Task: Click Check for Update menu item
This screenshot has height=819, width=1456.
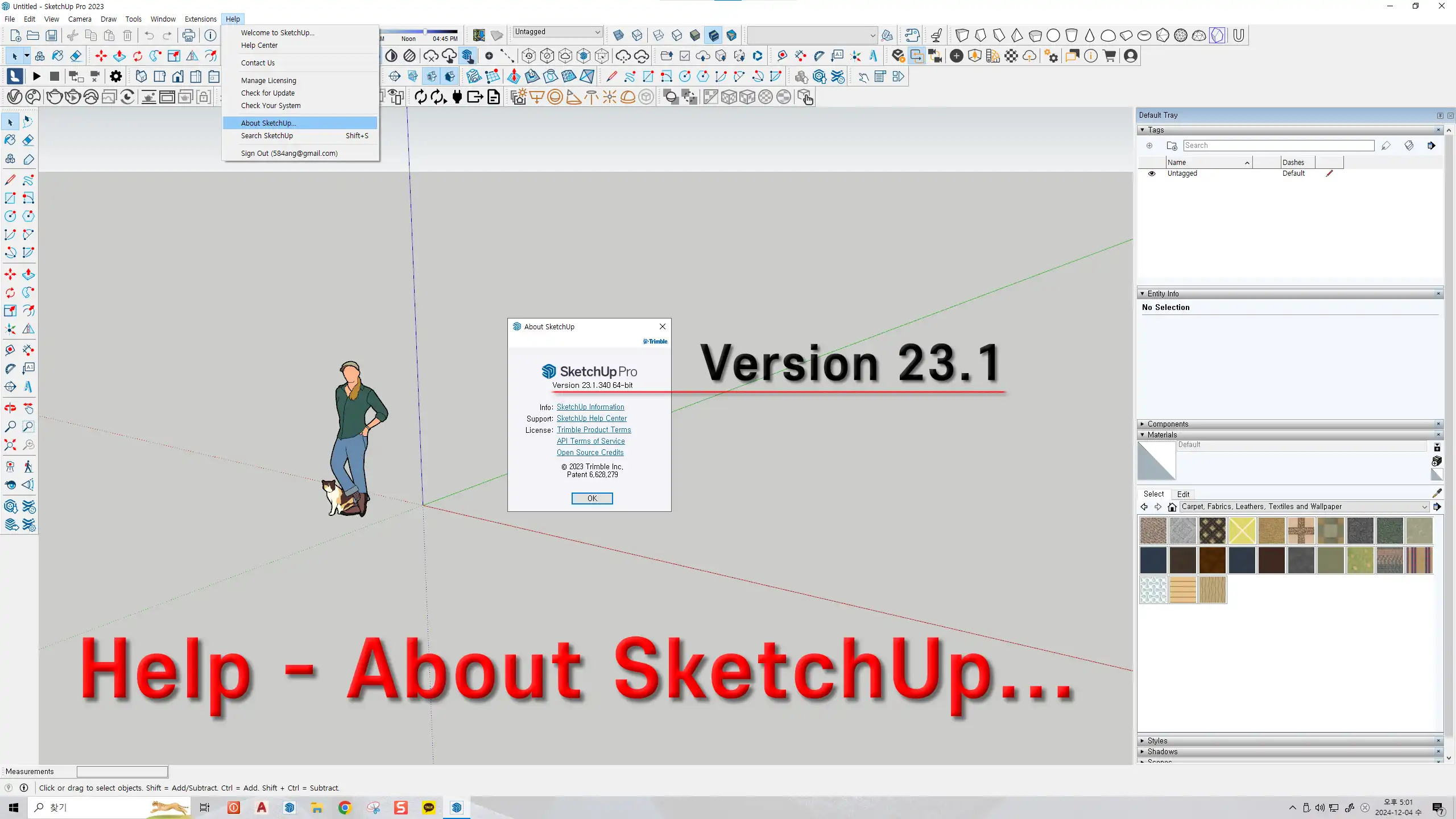Action: coord(267,93)
